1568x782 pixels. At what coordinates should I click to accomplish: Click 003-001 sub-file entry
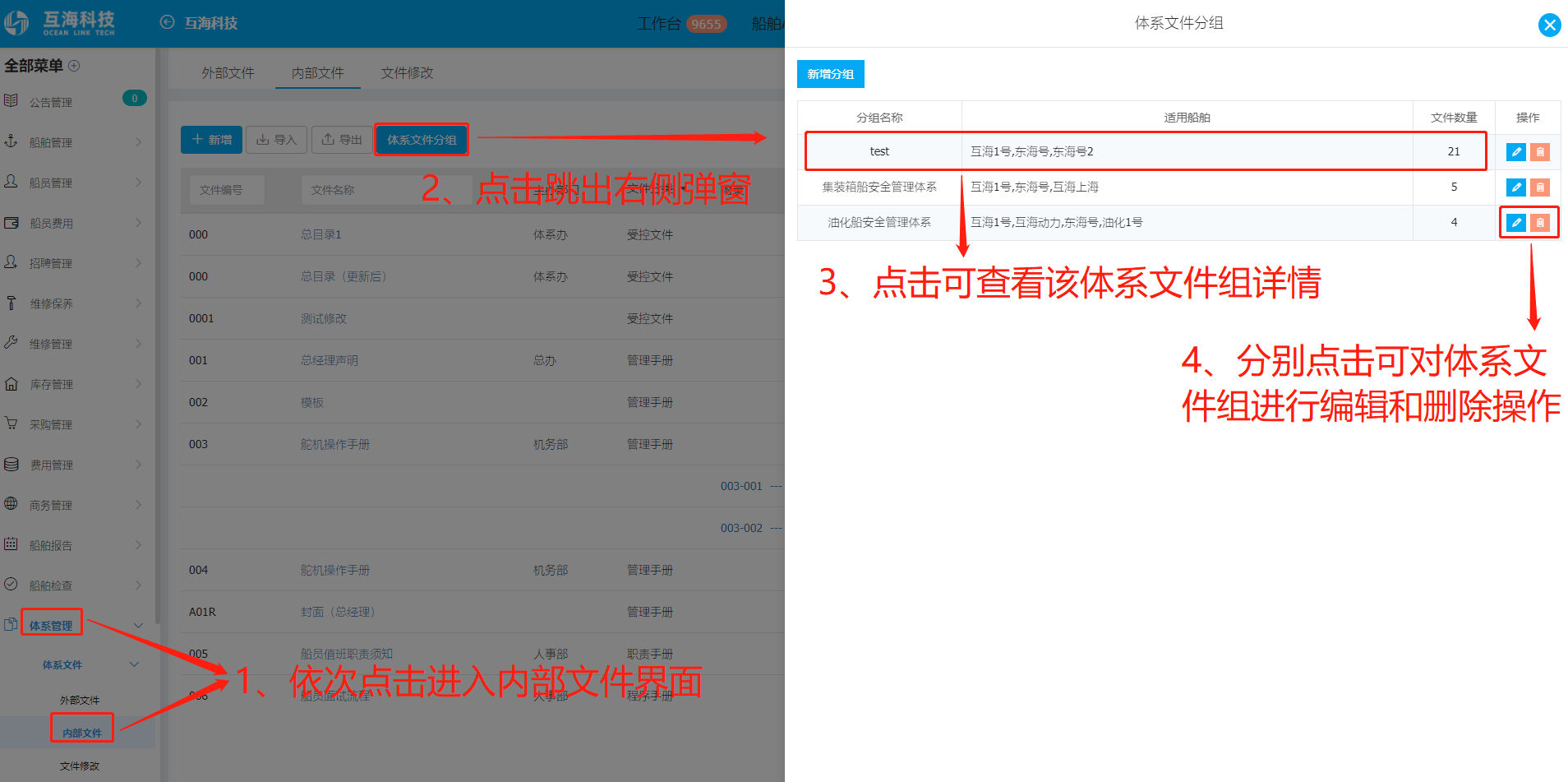click(x=741, y=486)
